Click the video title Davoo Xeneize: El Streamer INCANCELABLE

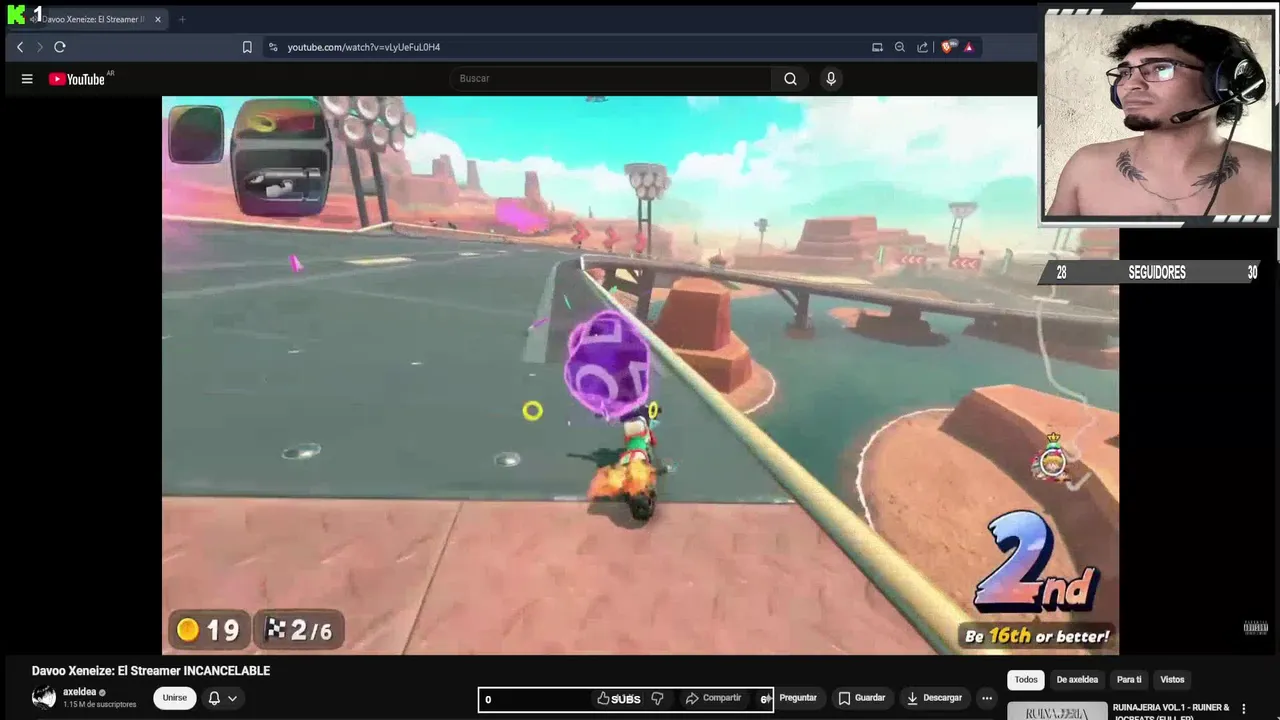[x=151, y=671]
